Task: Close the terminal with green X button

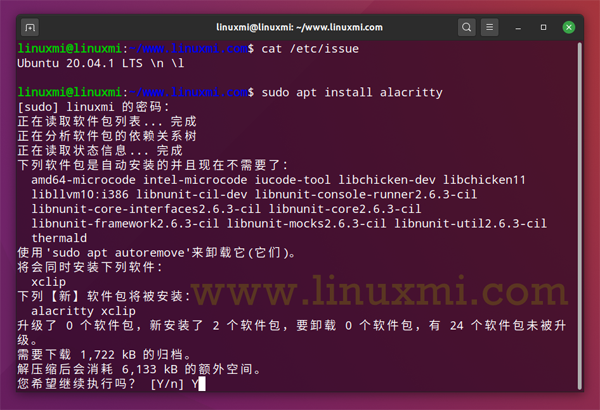Action: click(569, 27)
